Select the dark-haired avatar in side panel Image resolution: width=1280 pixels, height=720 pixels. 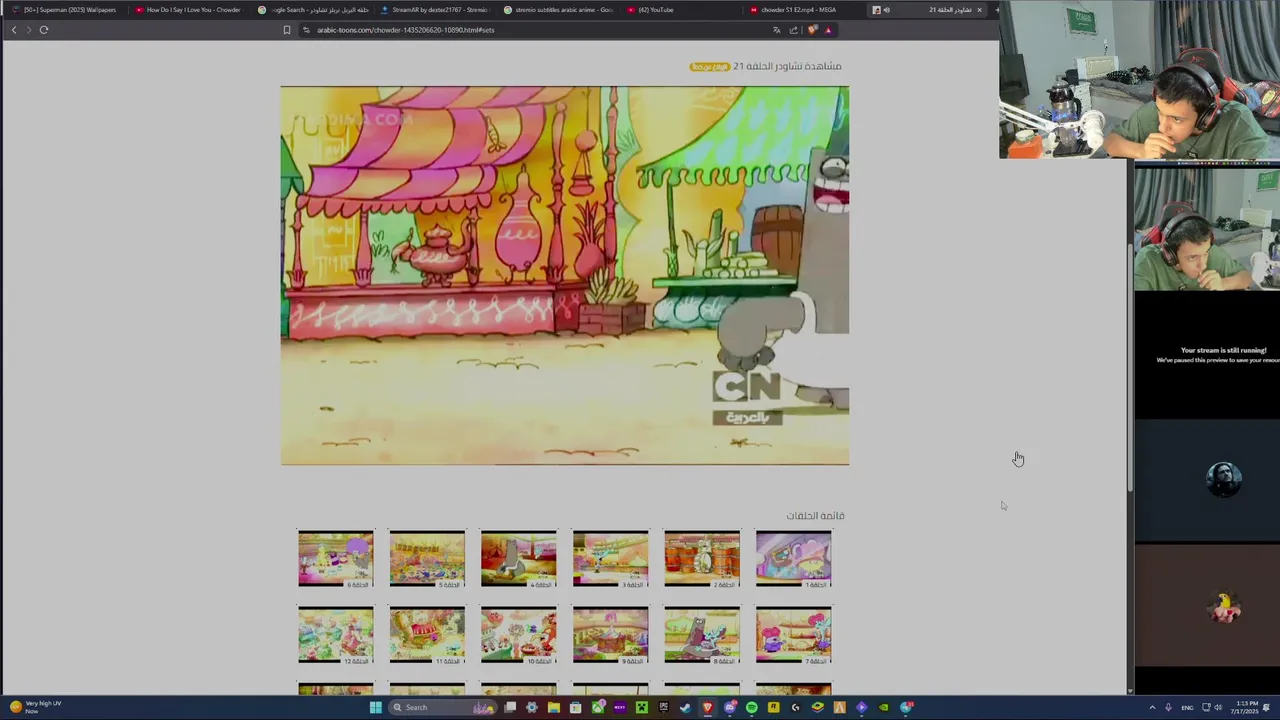point(1224,479)
